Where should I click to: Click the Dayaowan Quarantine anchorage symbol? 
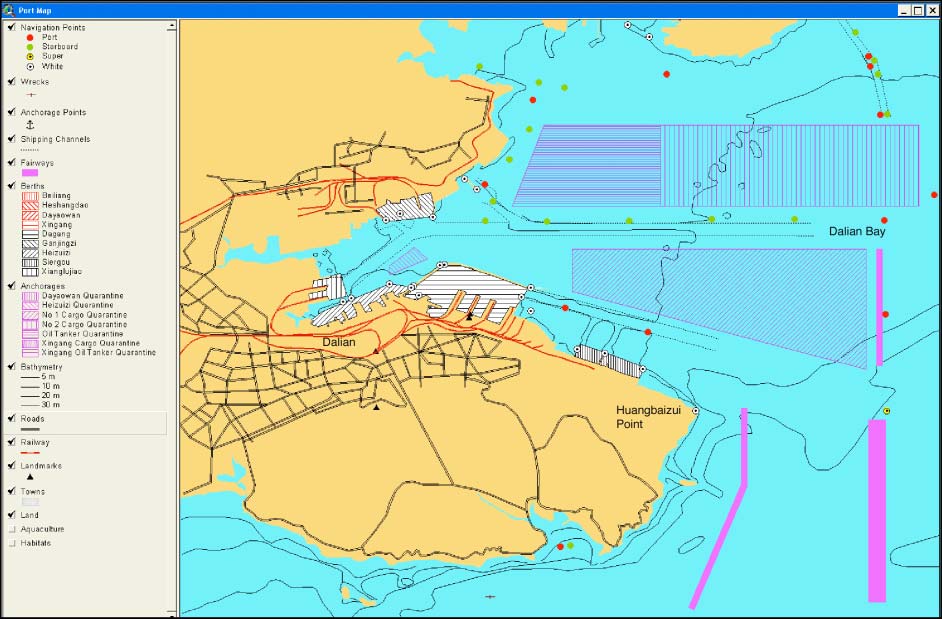[x=30, y=297]
